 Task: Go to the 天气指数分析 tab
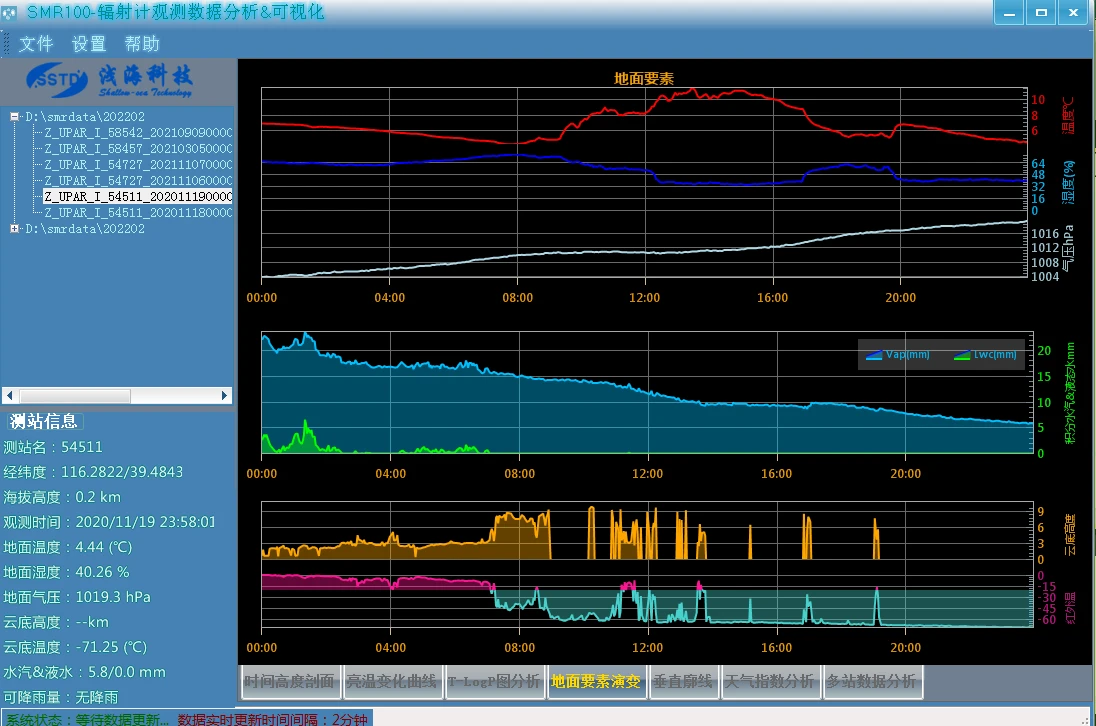769,682
